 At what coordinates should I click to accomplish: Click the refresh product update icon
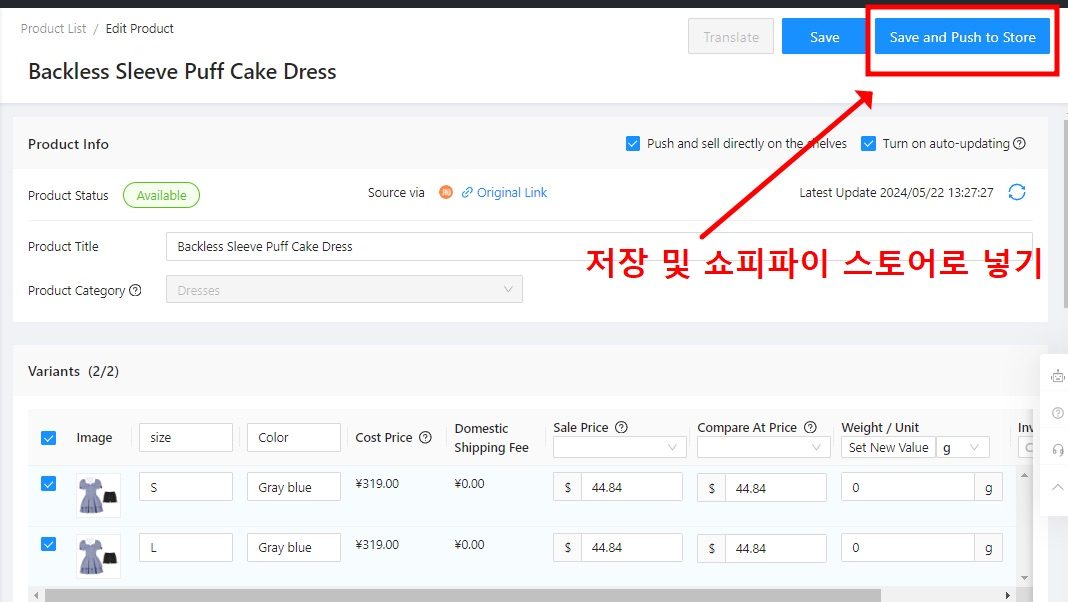pyautogui.click(x=1017, y=193)
